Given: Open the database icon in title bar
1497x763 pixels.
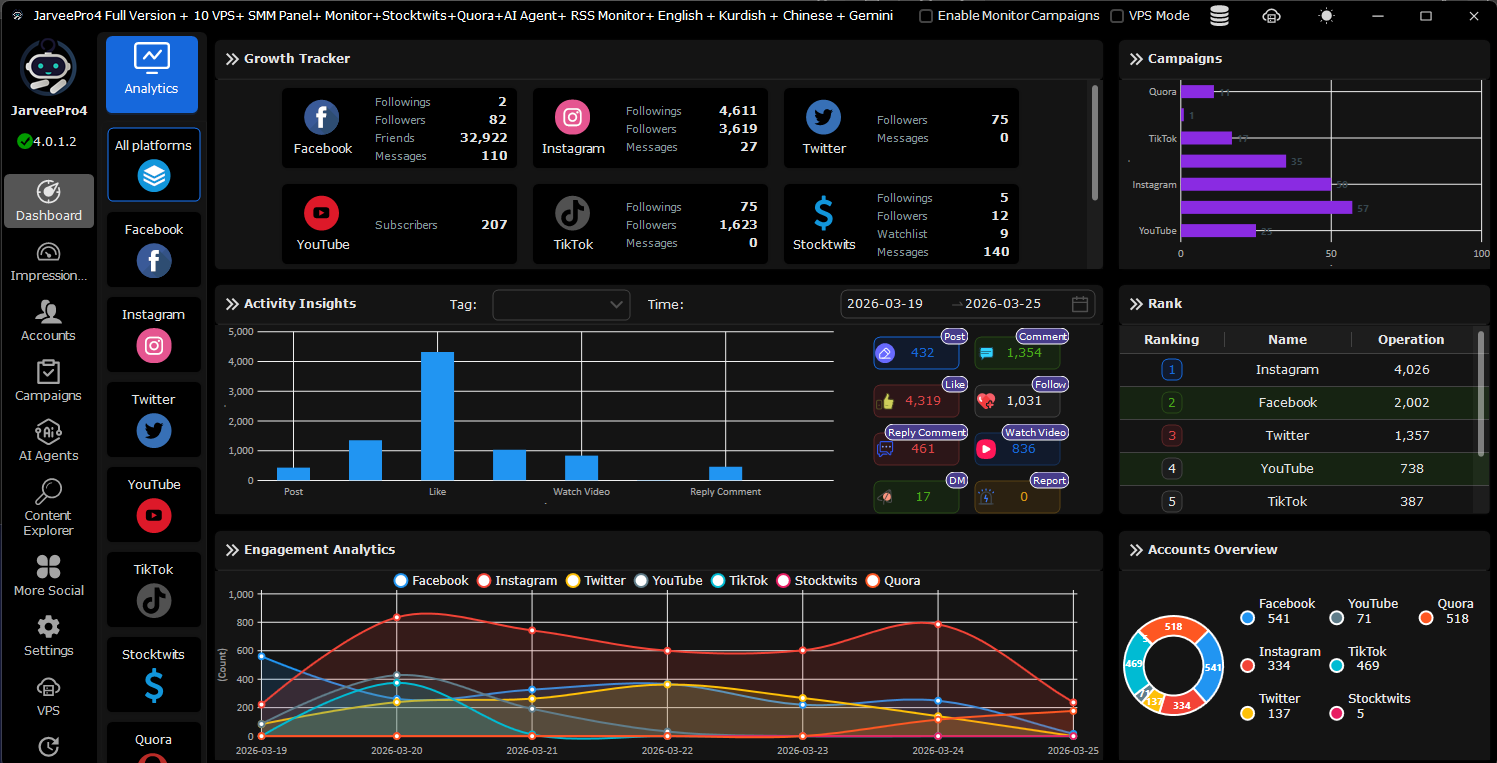Looking at the screenshot, I should point(1219,16).
